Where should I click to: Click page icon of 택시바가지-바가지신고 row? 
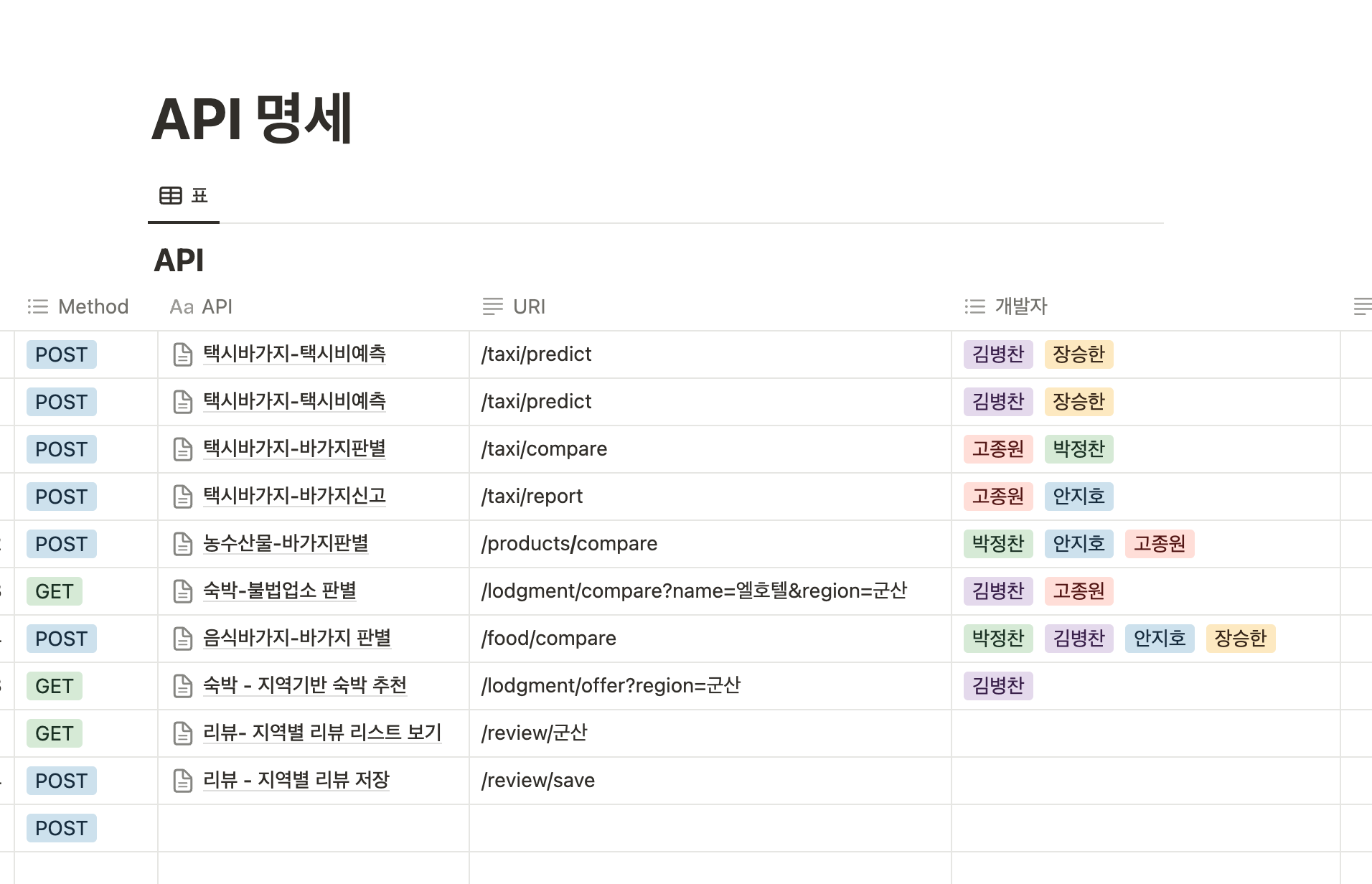tap(183, 497)
